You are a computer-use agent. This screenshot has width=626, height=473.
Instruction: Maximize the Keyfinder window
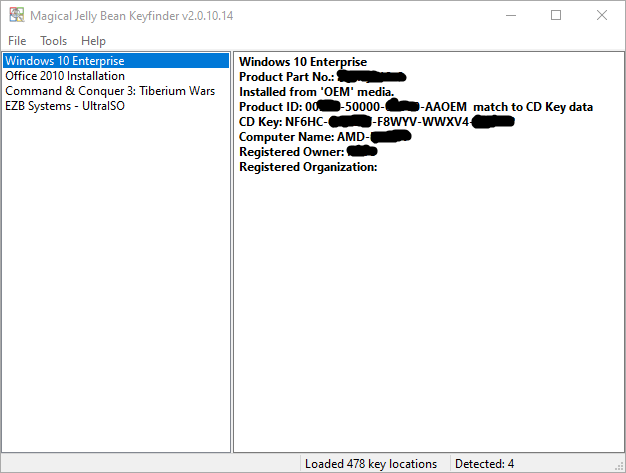(556, 15)
